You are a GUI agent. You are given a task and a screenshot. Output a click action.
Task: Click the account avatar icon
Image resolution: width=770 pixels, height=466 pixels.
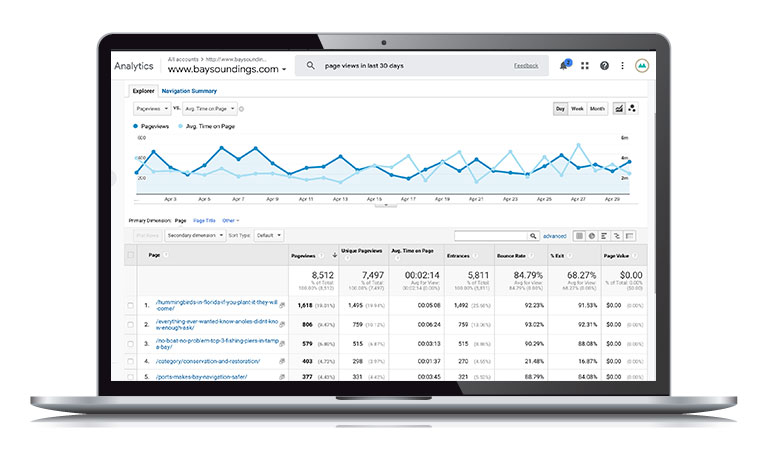641,66
